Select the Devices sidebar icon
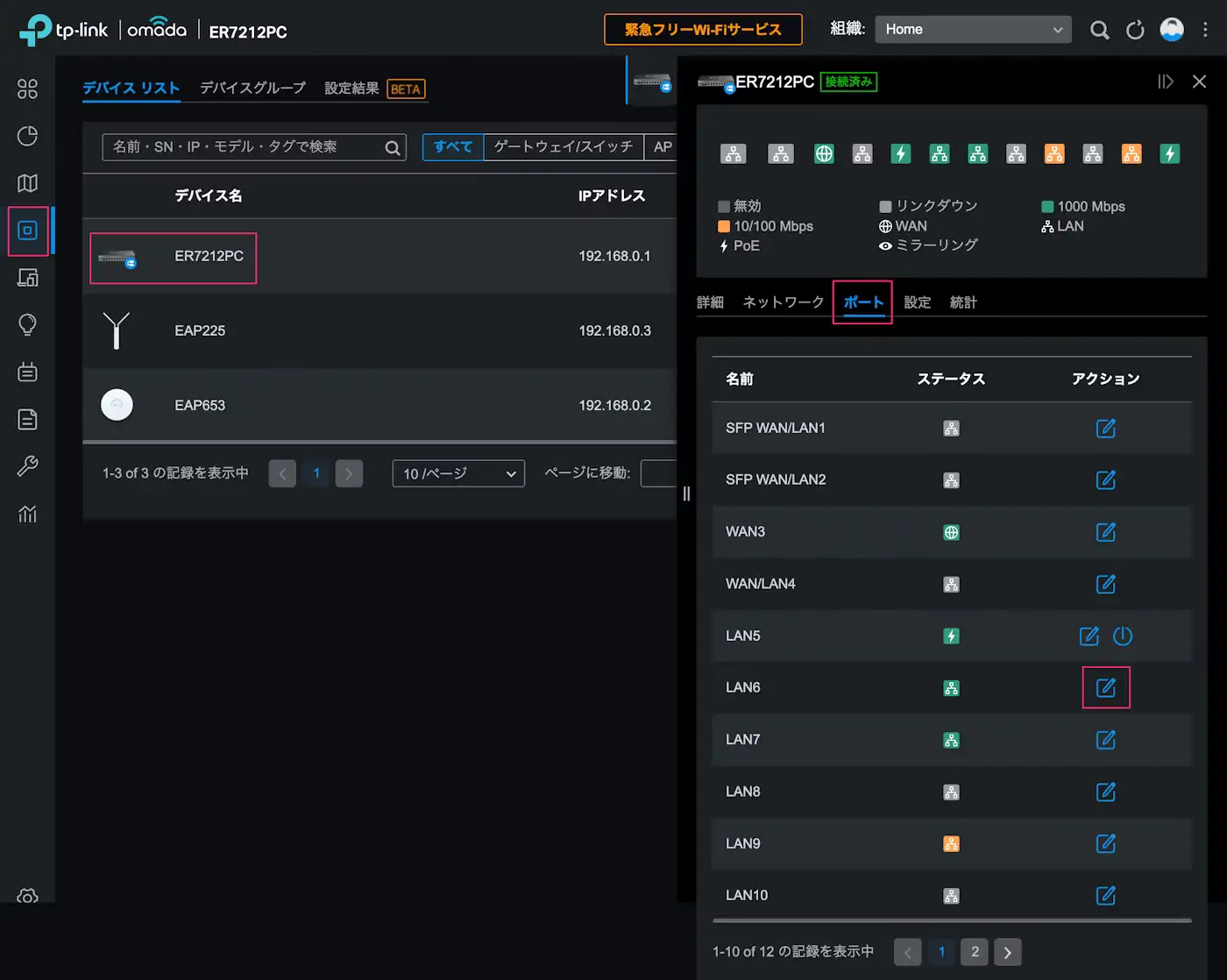This screenshot has height=980, width=1227. pos(27,231)
